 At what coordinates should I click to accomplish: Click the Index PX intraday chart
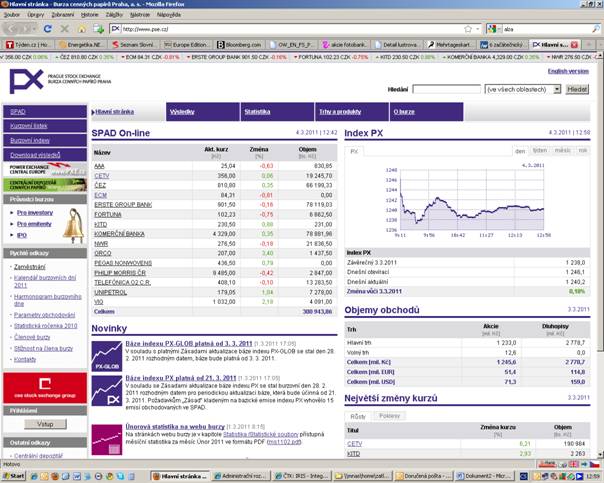pyautogui.click(x=472, y=200)
